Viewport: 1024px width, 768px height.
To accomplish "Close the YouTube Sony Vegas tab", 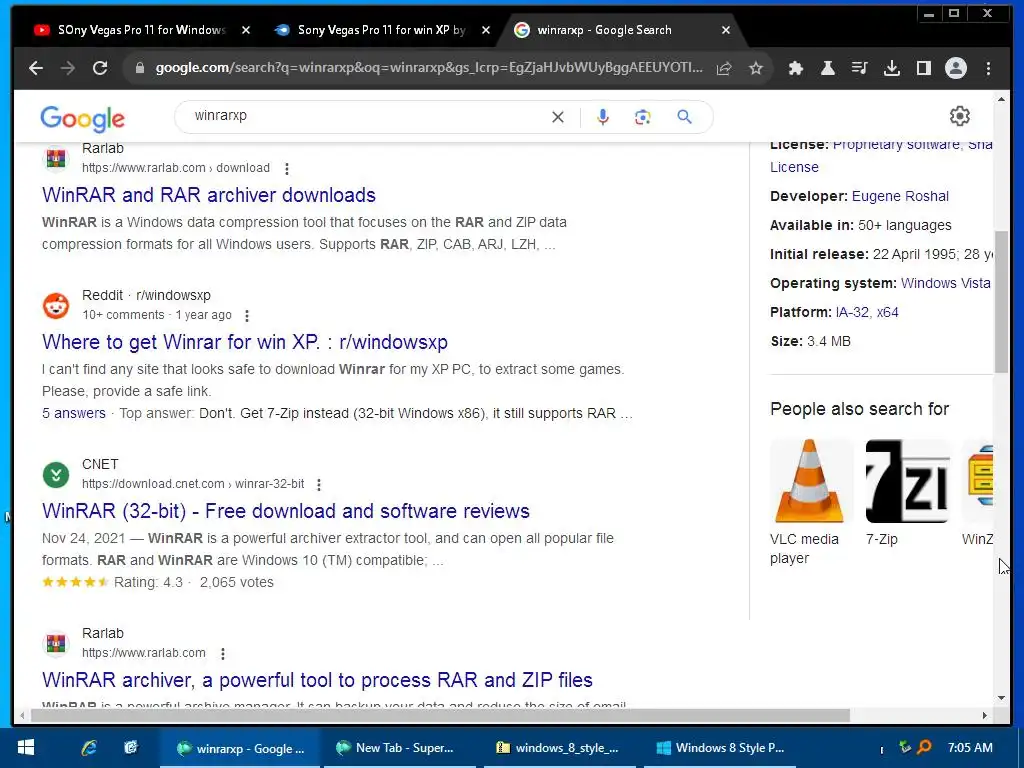I will tap(246, 30).
